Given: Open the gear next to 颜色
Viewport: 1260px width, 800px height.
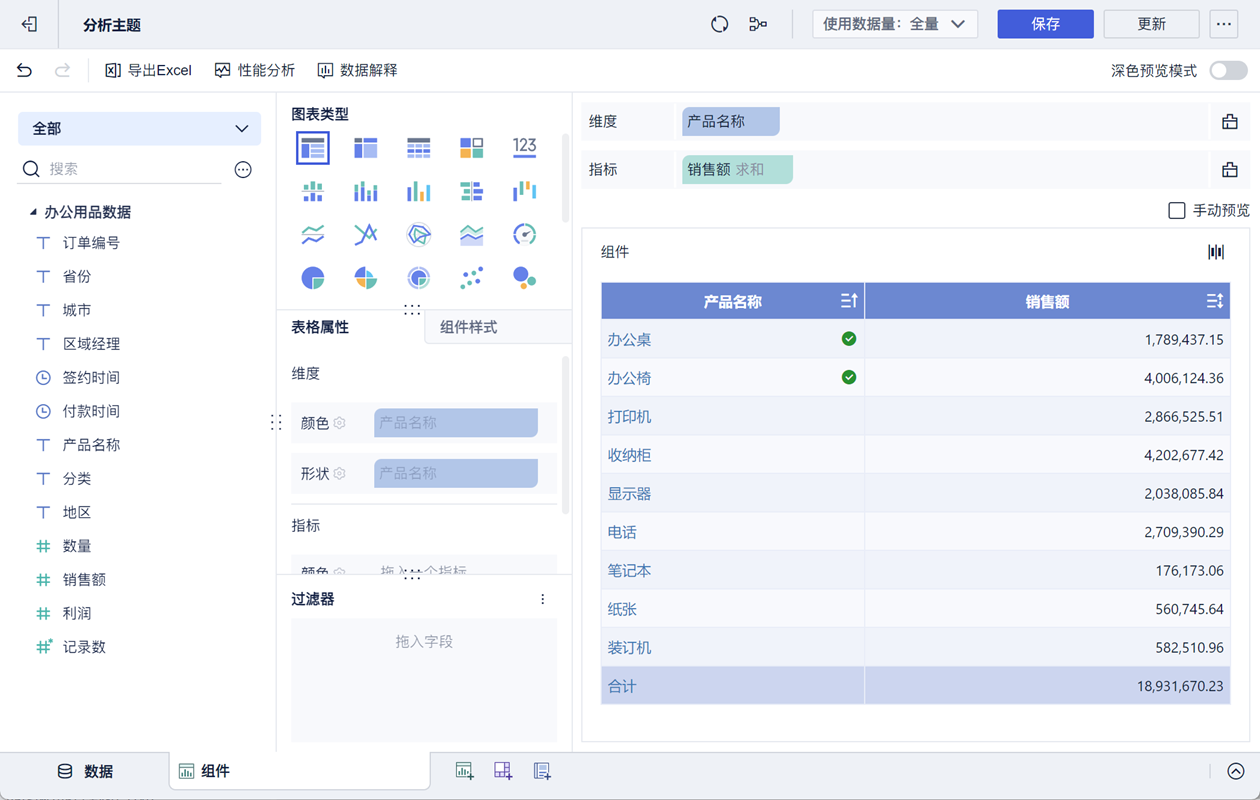Looking at the screenshot, I should (339, 423).
